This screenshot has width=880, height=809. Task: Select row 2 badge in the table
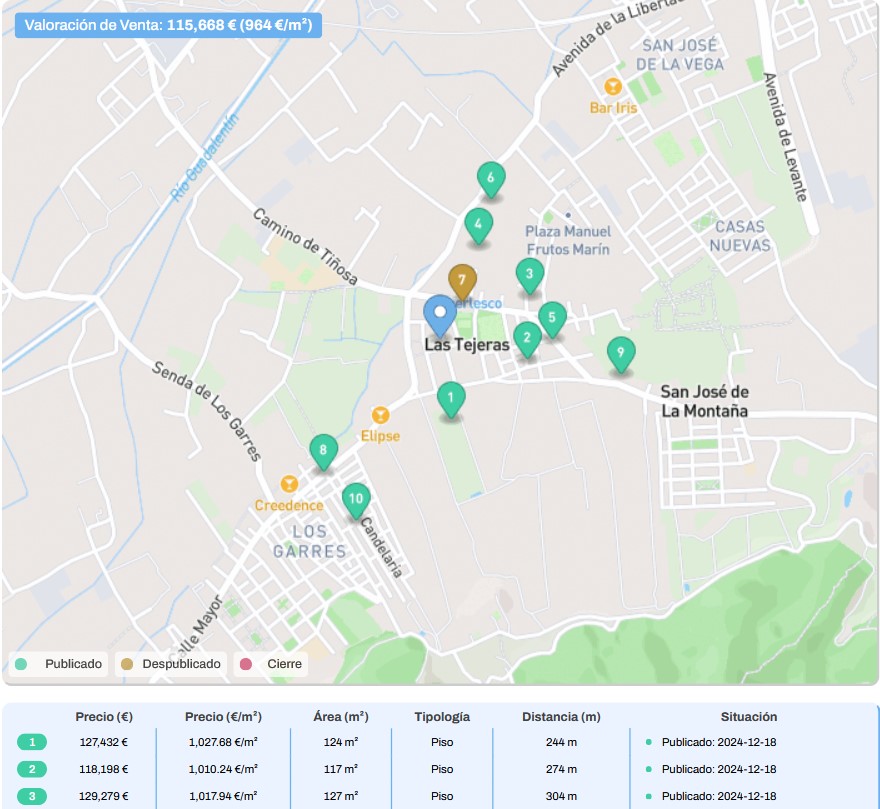(x=32, y=769)
